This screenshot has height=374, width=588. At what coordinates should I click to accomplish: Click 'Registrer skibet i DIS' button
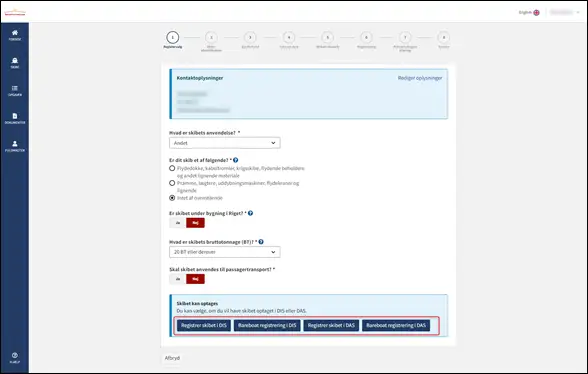pos(204,325)
